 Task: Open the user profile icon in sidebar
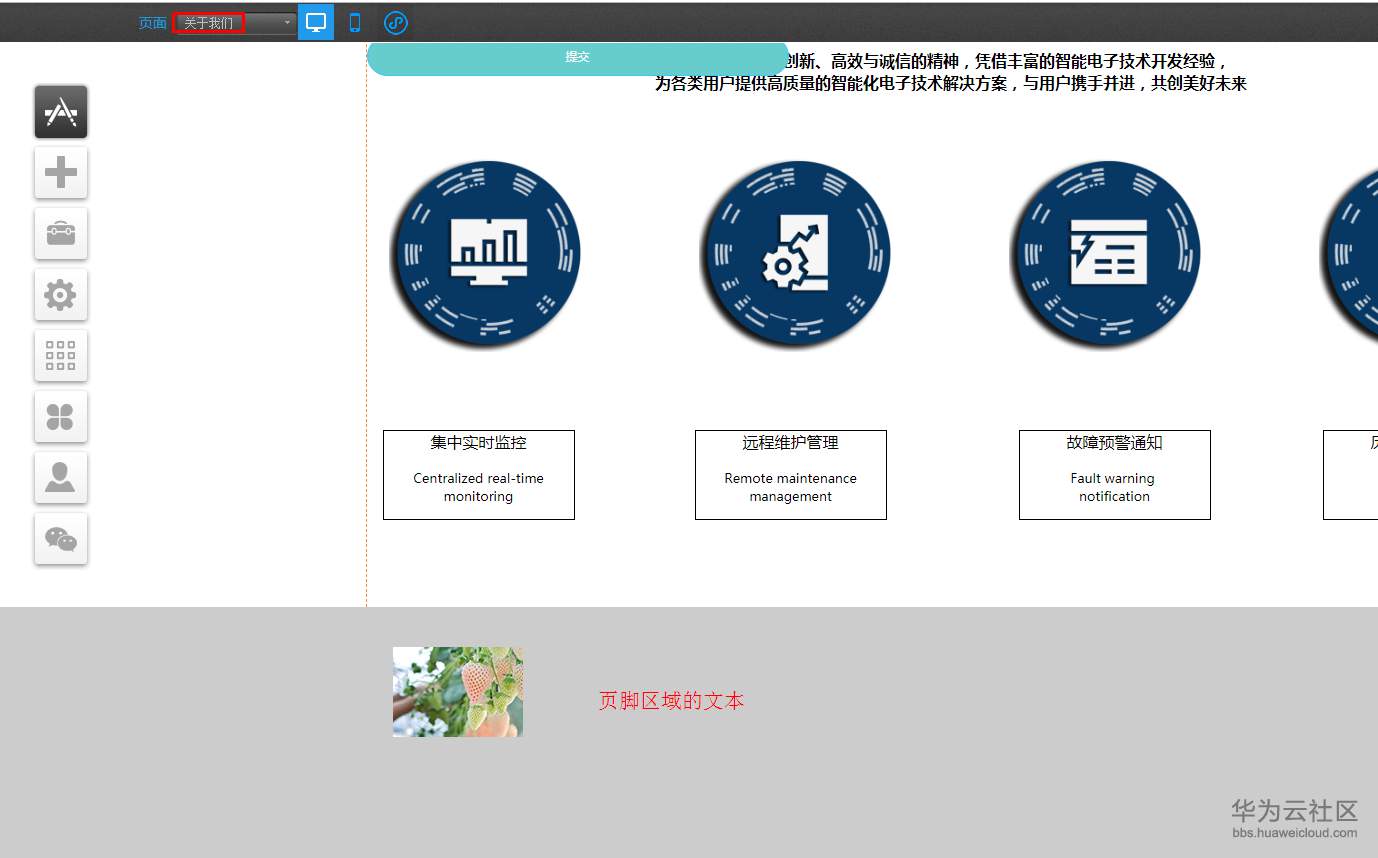pyautogui.click(x=61, y=478)
